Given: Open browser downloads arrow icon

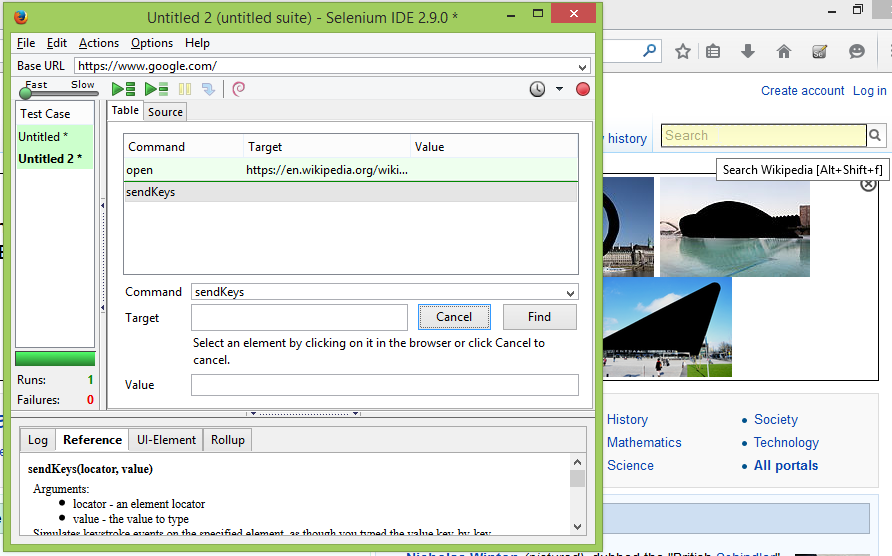Looking at the screenshot, I should (x=748, y=52).
